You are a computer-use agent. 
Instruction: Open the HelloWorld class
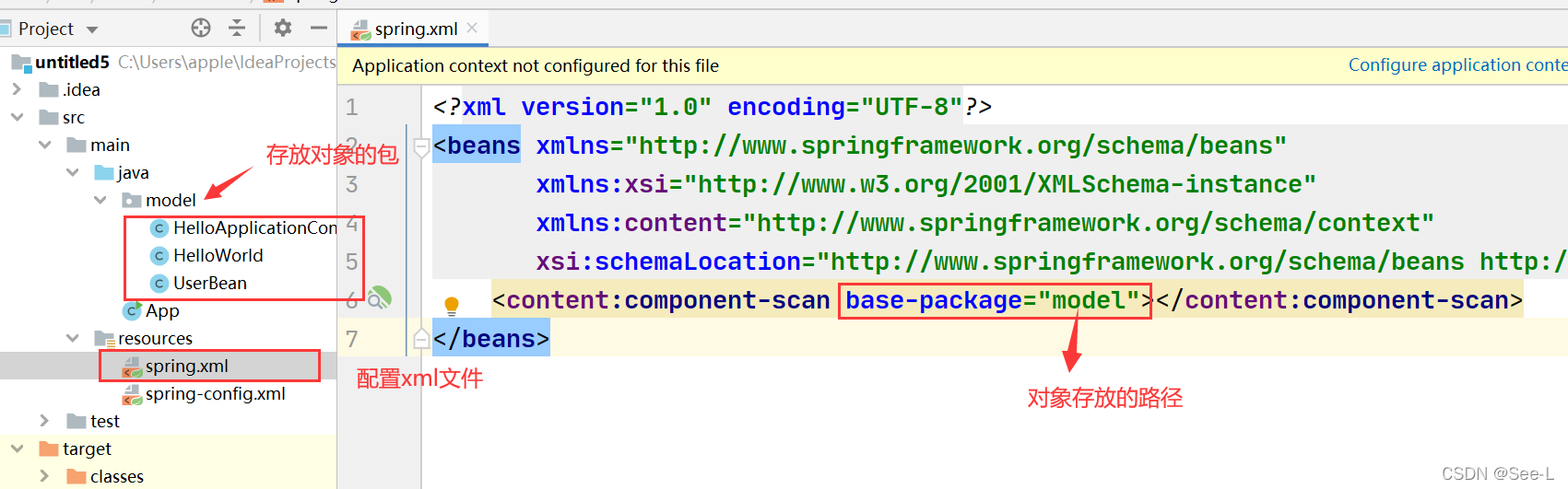pos(218,255)
